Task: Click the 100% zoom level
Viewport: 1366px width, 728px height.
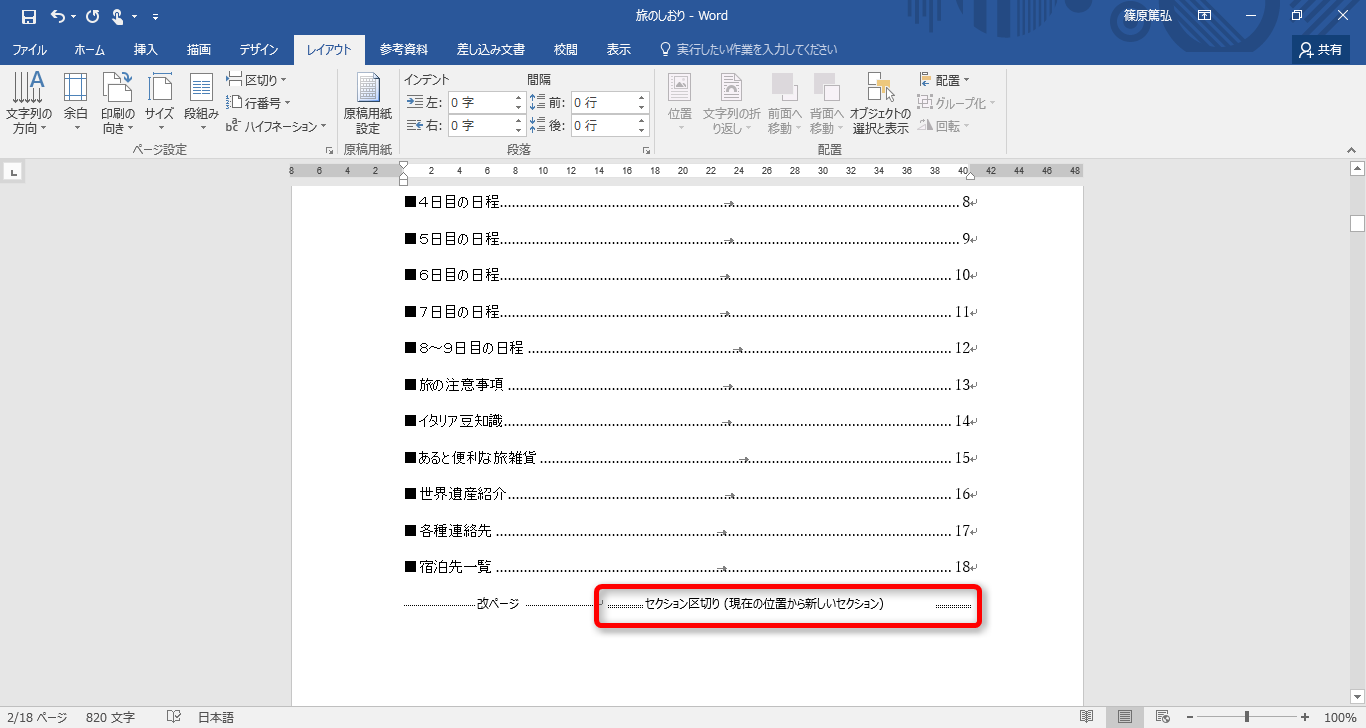Action: point(1339,717)
